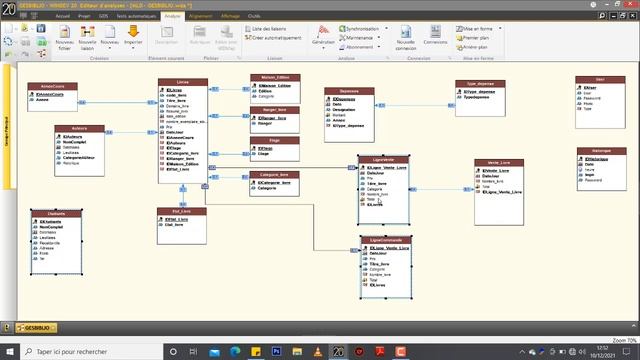The image size is (640, 360).
Task: Open the sticky notes taskbar icon
Action: coord(256,351)
